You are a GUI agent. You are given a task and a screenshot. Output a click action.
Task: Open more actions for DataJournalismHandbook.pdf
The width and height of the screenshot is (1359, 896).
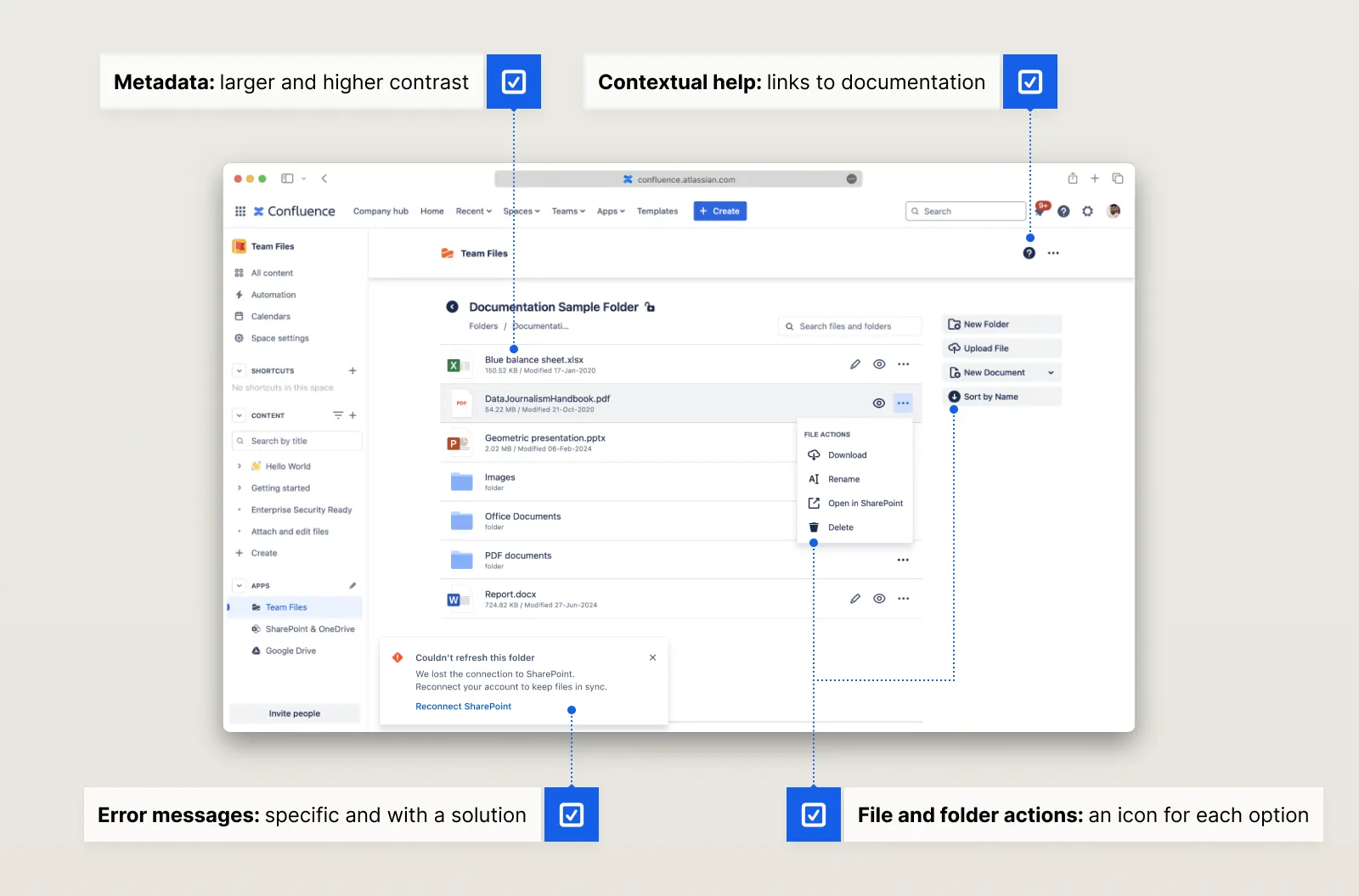click(903, 403)
